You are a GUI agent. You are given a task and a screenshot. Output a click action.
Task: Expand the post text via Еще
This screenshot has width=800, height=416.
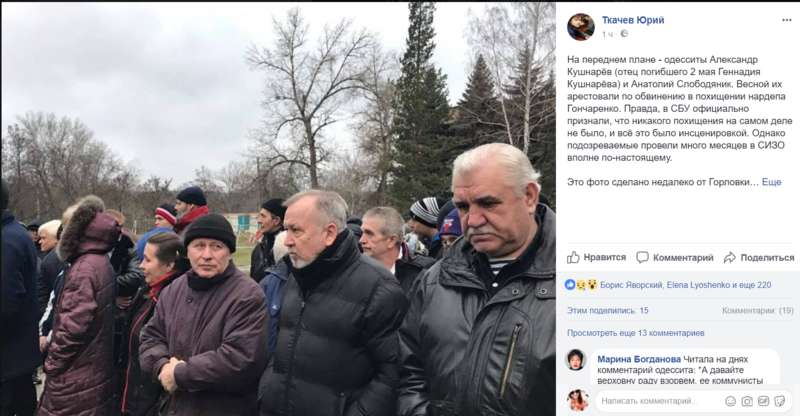click(x=771, y=182)
